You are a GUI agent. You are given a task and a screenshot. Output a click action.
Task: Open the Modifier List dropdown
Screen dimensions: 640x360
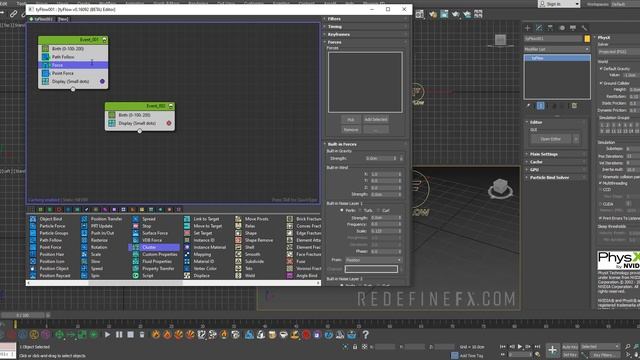click(557, 49)
